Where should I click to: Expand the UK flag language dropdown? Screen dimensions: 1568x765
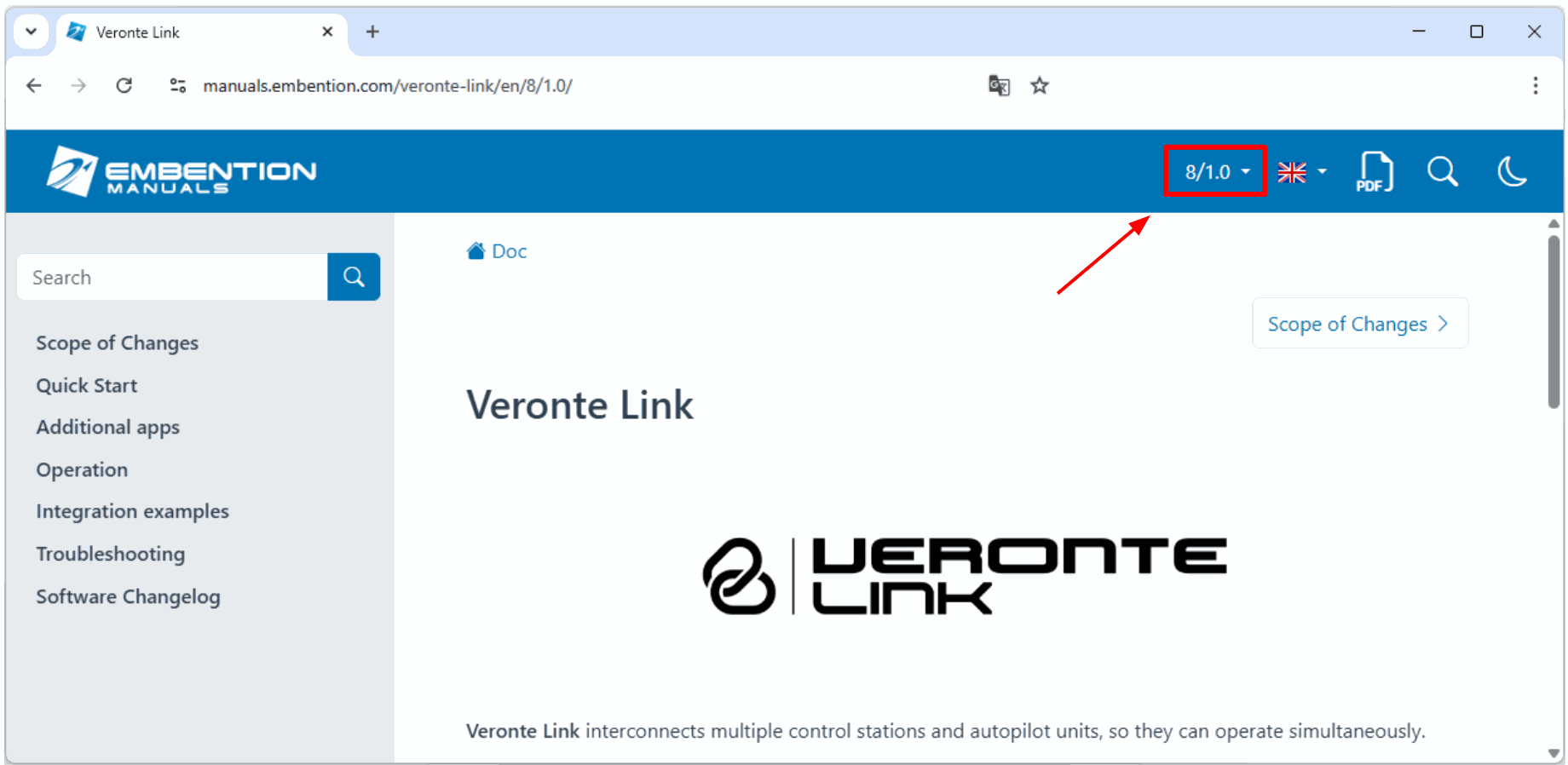pos(1303,172)
